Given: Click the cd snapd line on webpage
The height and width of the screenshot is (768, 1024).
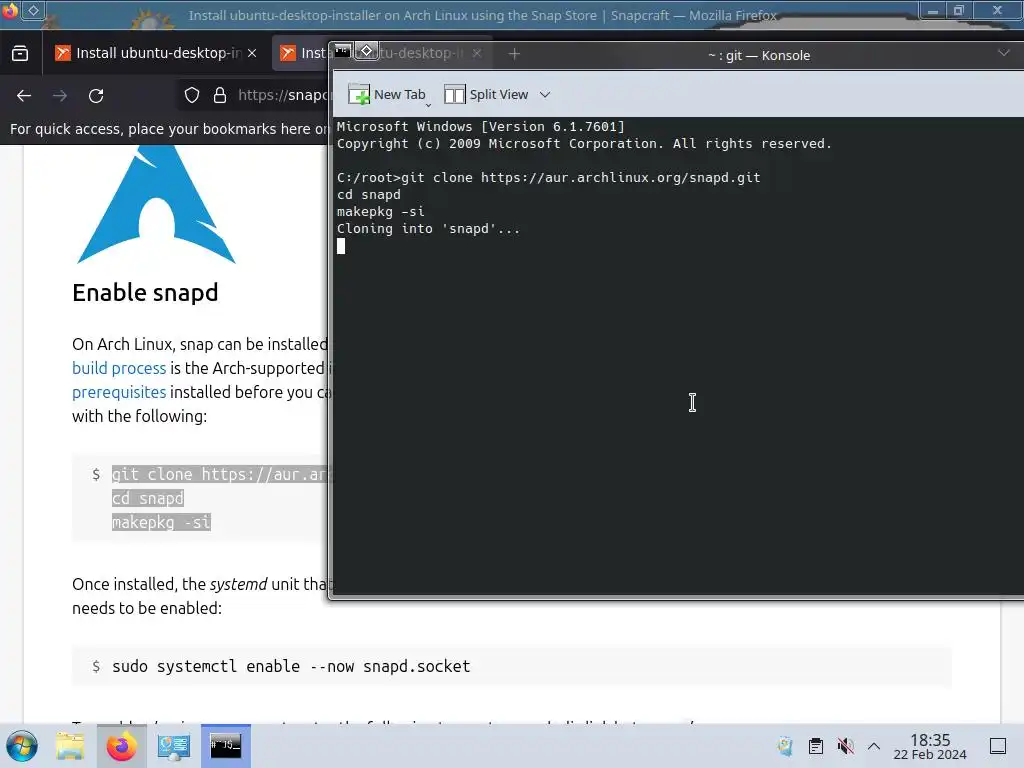Looking at the screenshot, I should [x=148, y=498].
